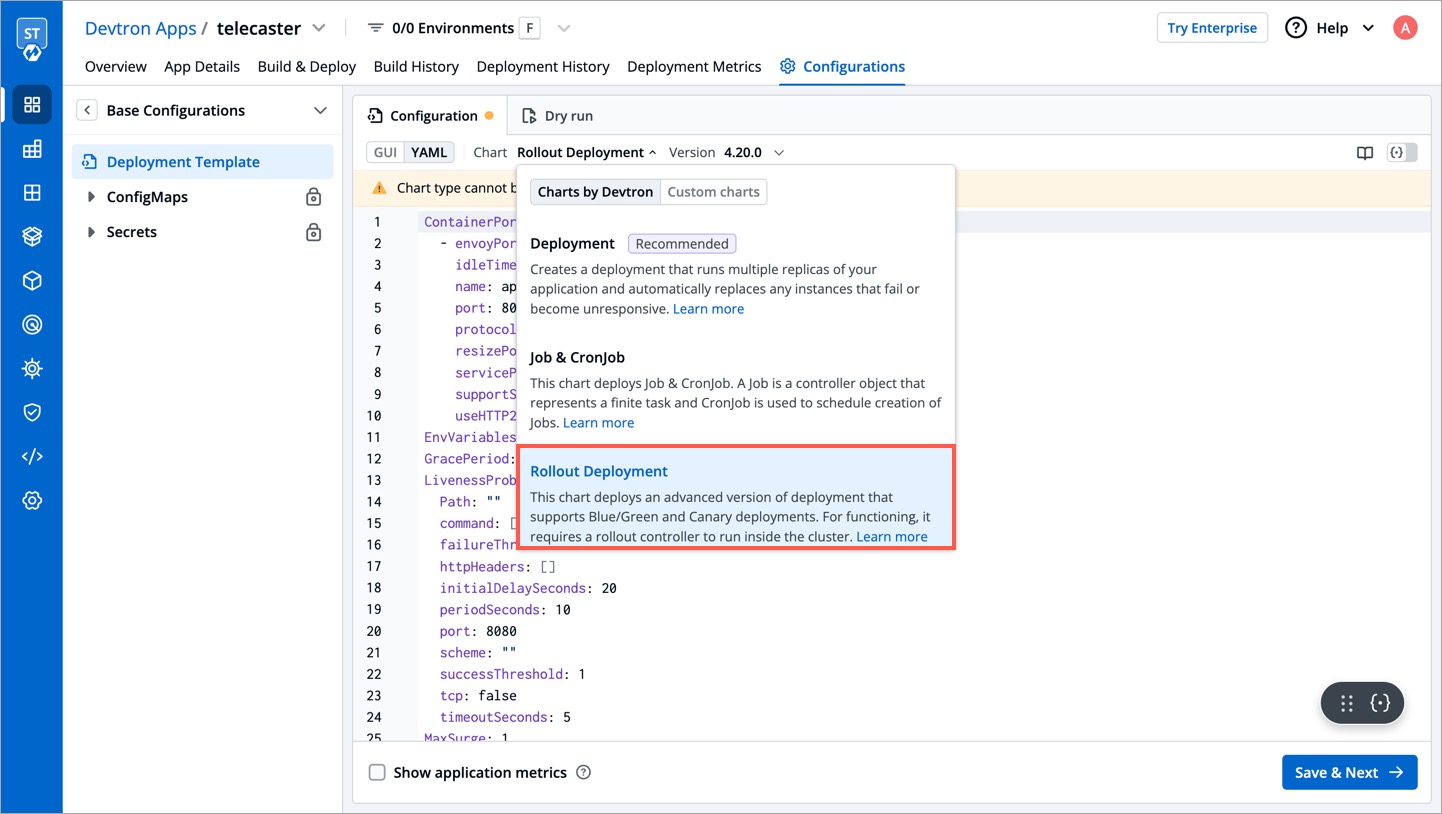Image resolution: width=1442 pixels, height=814 pixels.
Task: Click the Security shield icon in sidebar
Action: (x=32, y=412)
